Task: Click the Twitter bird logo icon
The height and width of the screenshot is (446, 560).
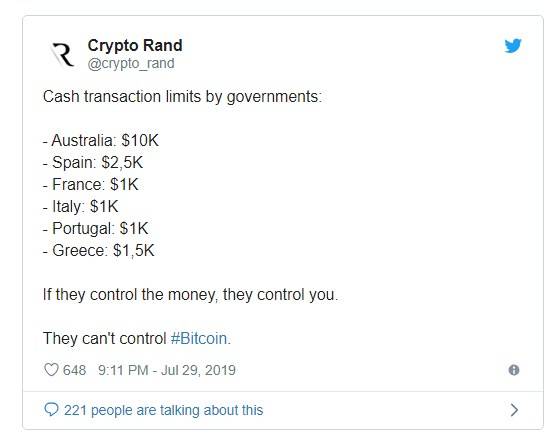Action: point(513,46)
